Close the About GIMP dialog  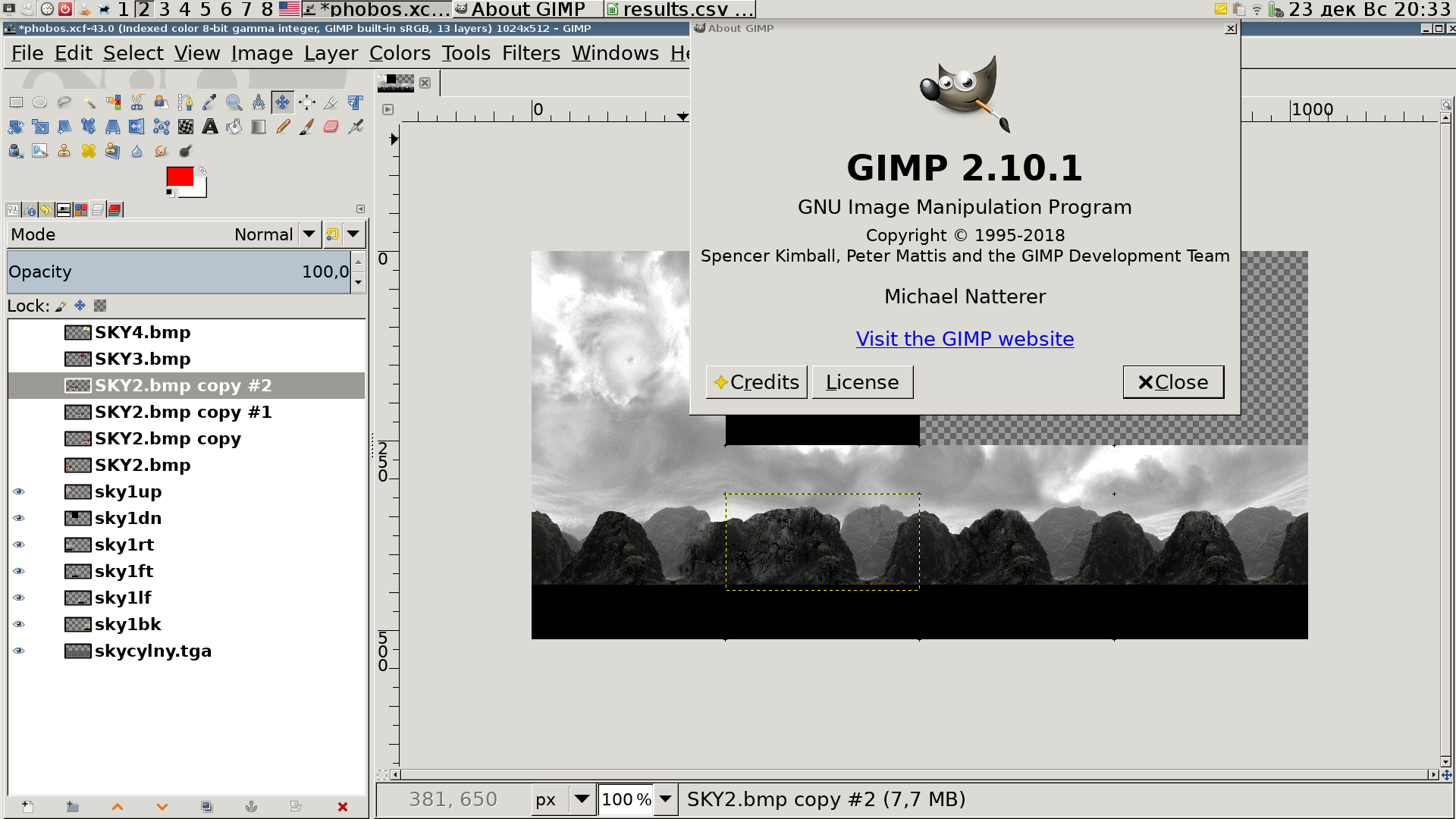(x=1173, y=382)
